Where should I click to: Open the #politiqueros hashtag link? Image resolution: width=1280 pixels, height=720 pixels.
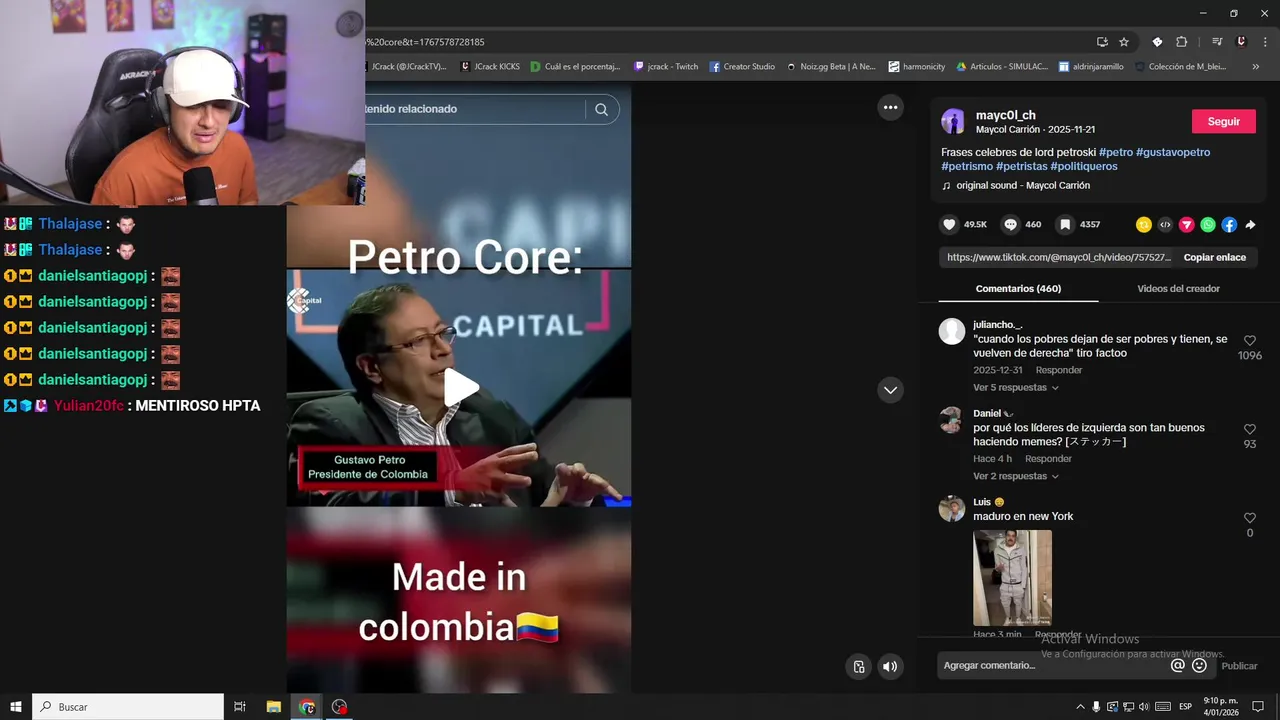click(x=1084, y=166)
